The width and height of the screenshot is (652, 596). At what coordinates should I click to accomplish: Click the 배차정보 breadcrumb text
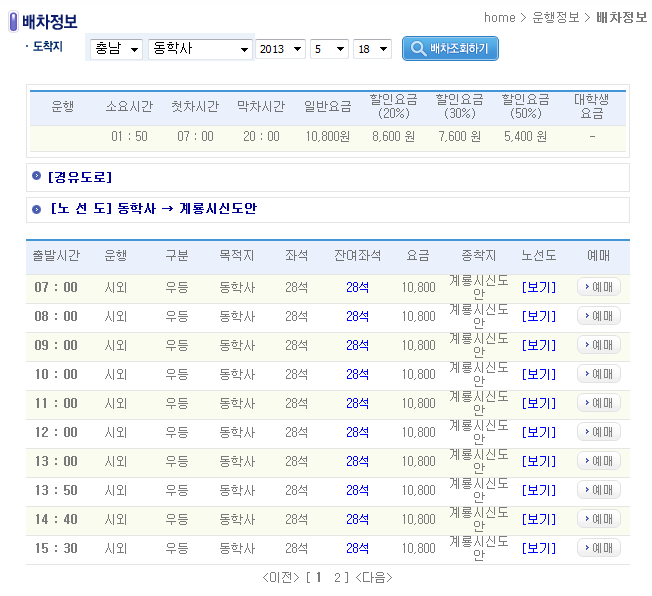pos(621,17)
